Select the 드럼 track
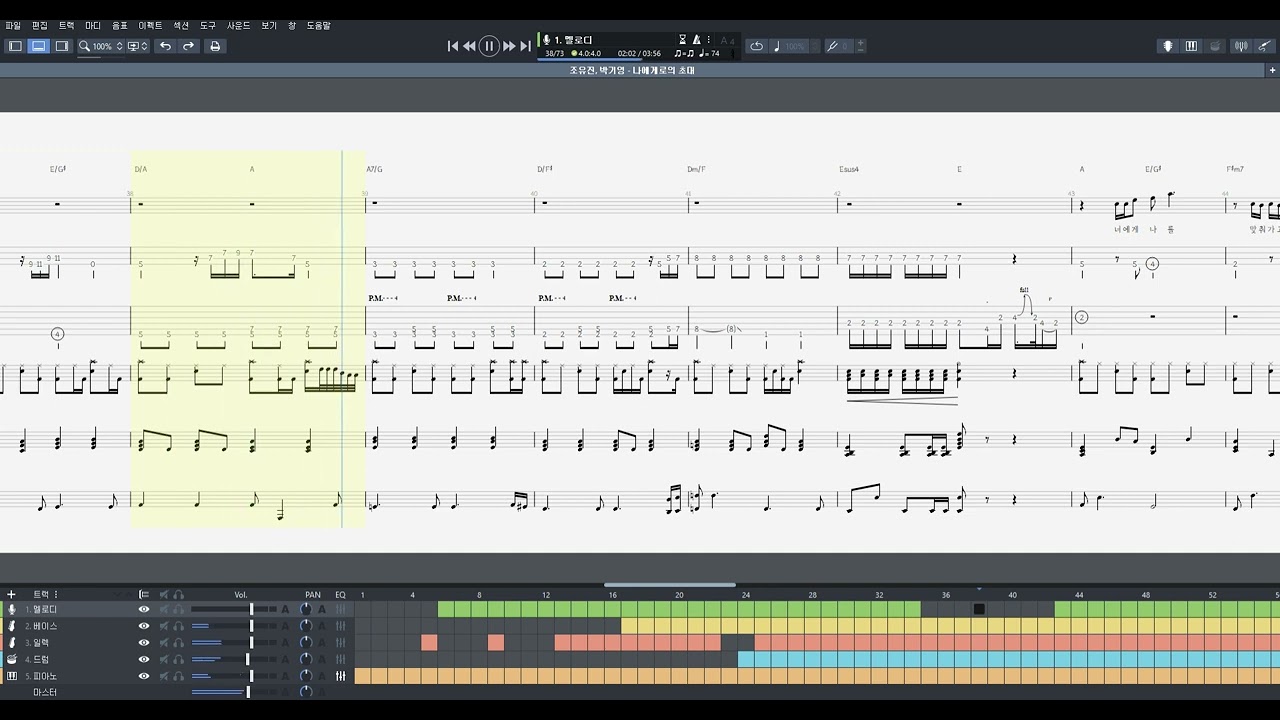 click(40, 660)
